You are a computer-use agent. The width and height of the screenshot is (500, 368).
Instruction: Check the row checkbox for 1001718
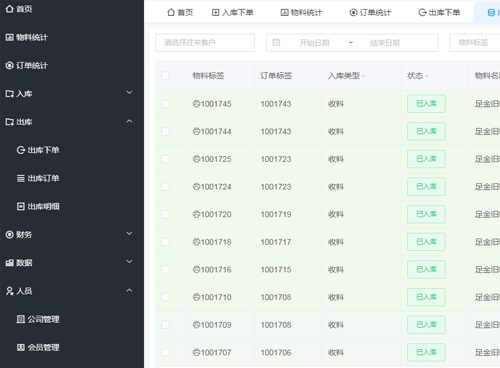[x=165, y=242]
